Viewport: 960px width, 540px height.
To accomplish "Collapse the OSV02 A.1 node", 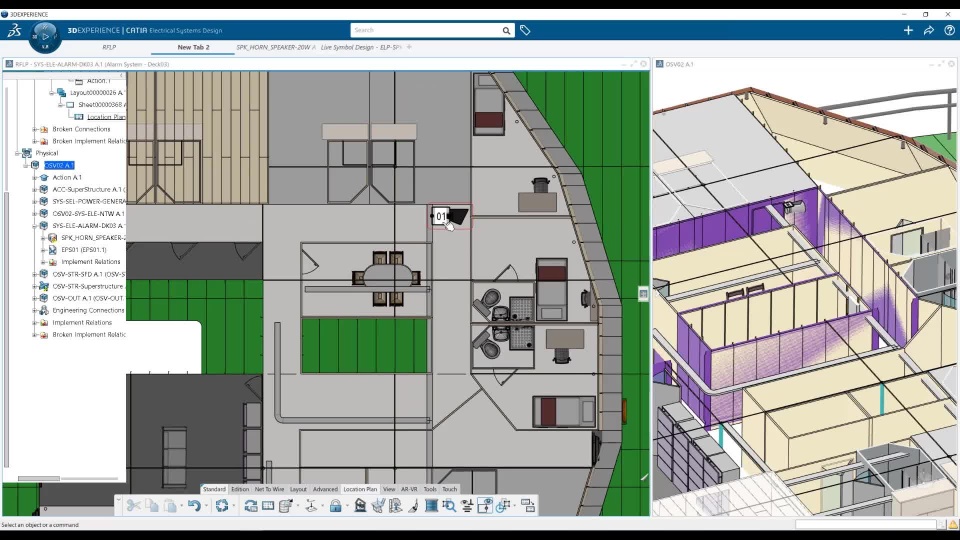I will click(26, 165).
